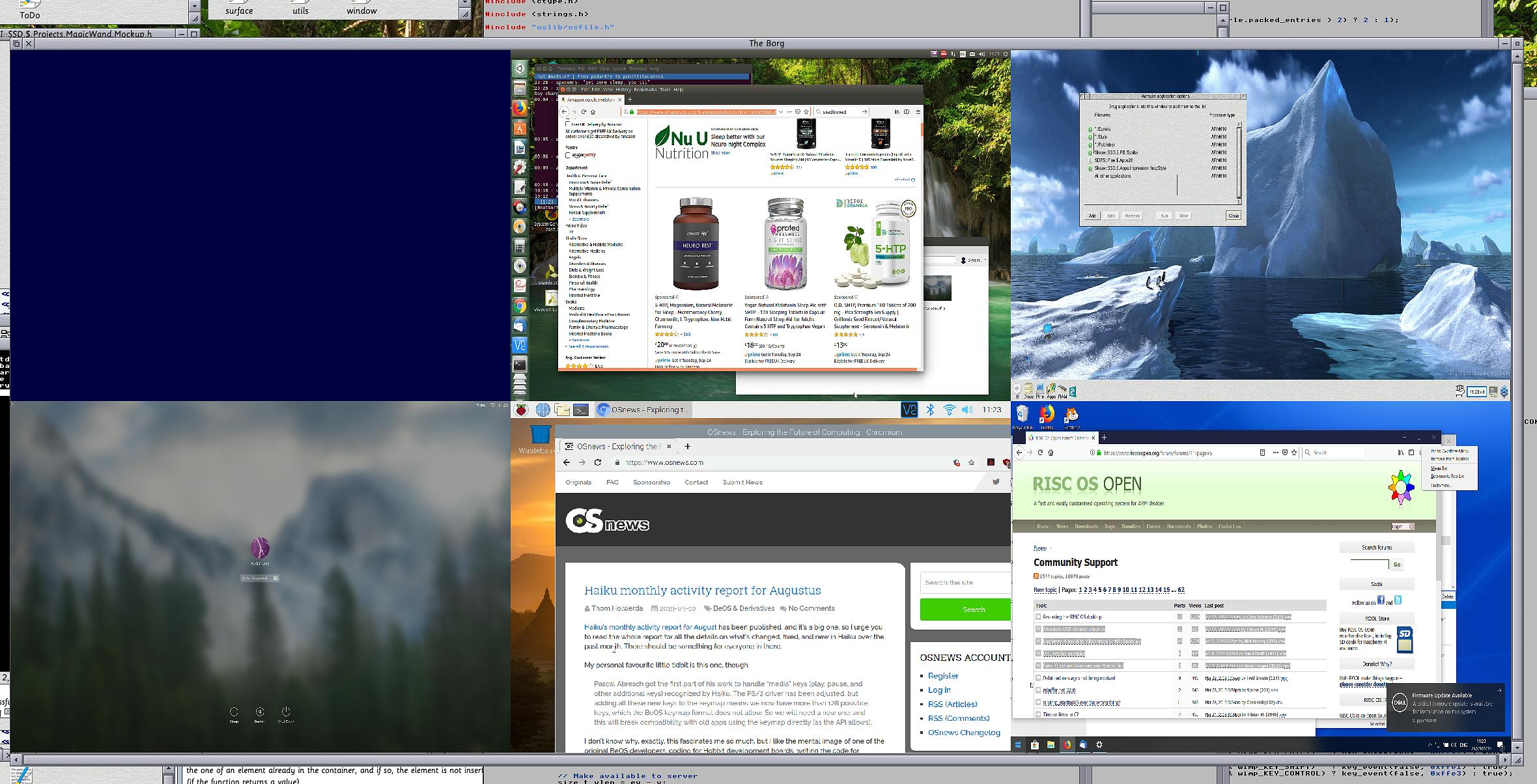
Task: Click the Firefox shortcut on Windows desktop
Action: pyautogui.click(x=1047, y=415)
